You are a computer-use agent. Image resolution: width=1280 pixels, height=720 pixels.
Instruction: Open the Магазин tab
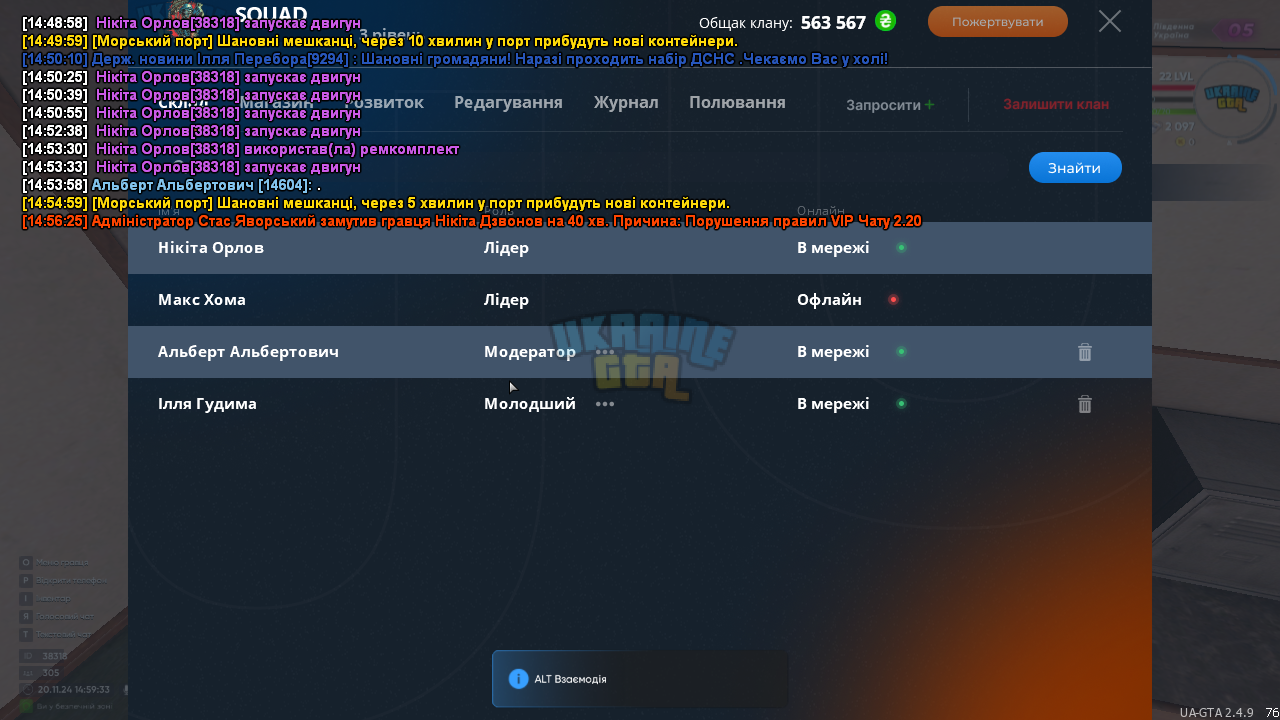(x=276, y=102)
